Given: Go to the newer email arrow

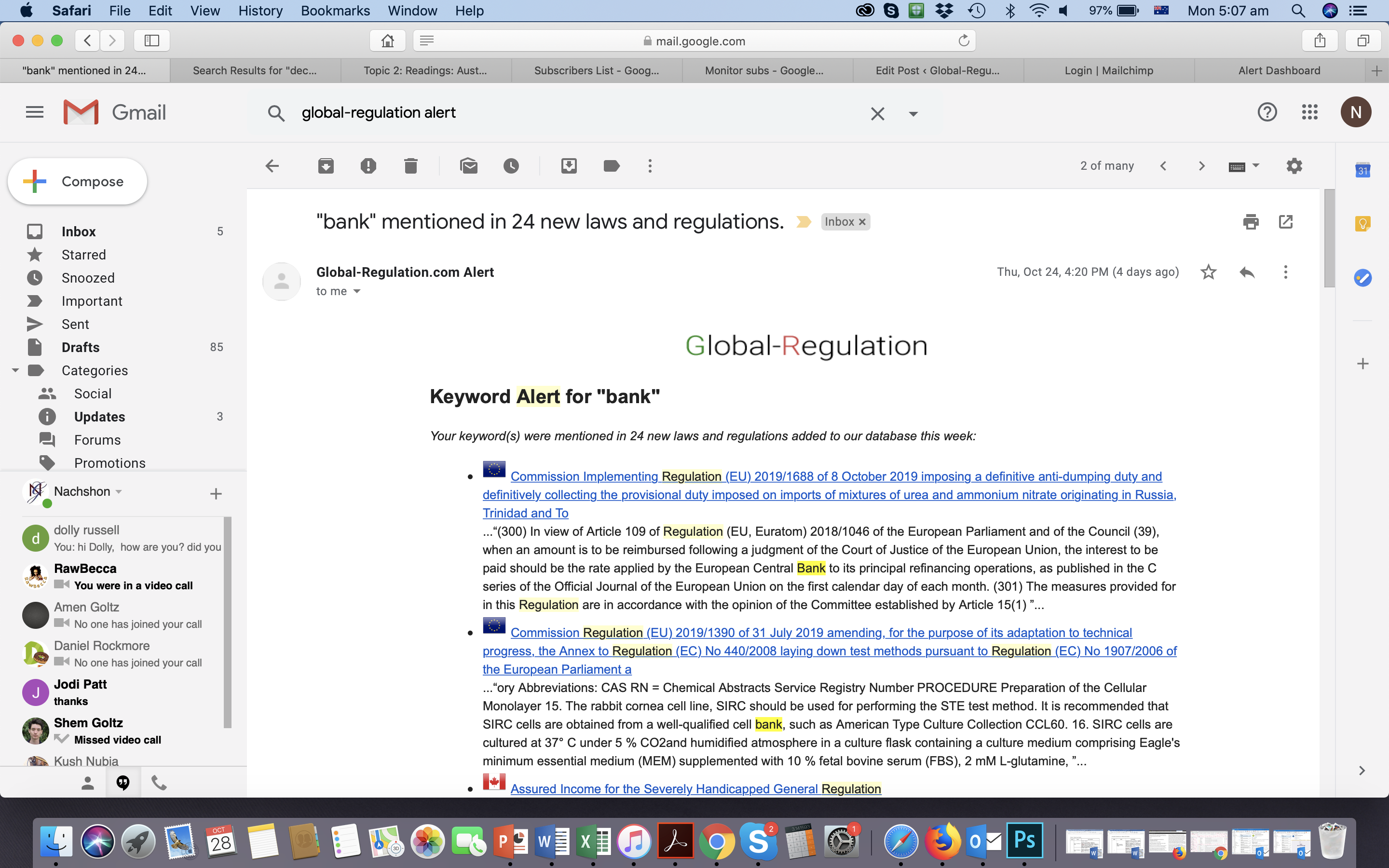Looking at the screenshot, I should pos(1163,166).
